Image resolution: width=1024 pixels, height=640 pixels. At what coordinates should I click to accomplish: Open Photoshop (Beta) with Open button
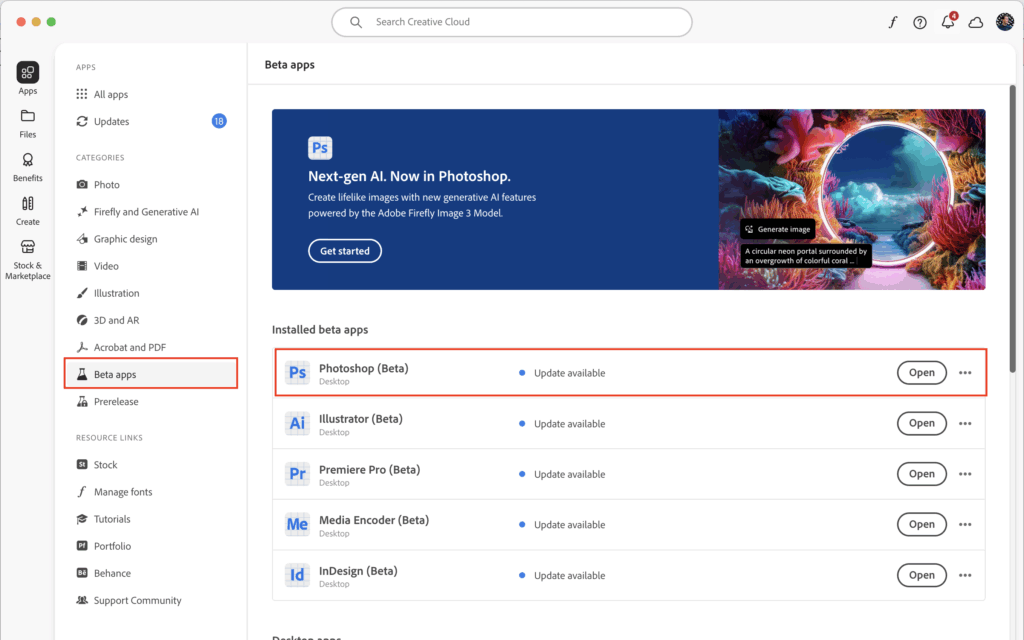coord(921,372)
